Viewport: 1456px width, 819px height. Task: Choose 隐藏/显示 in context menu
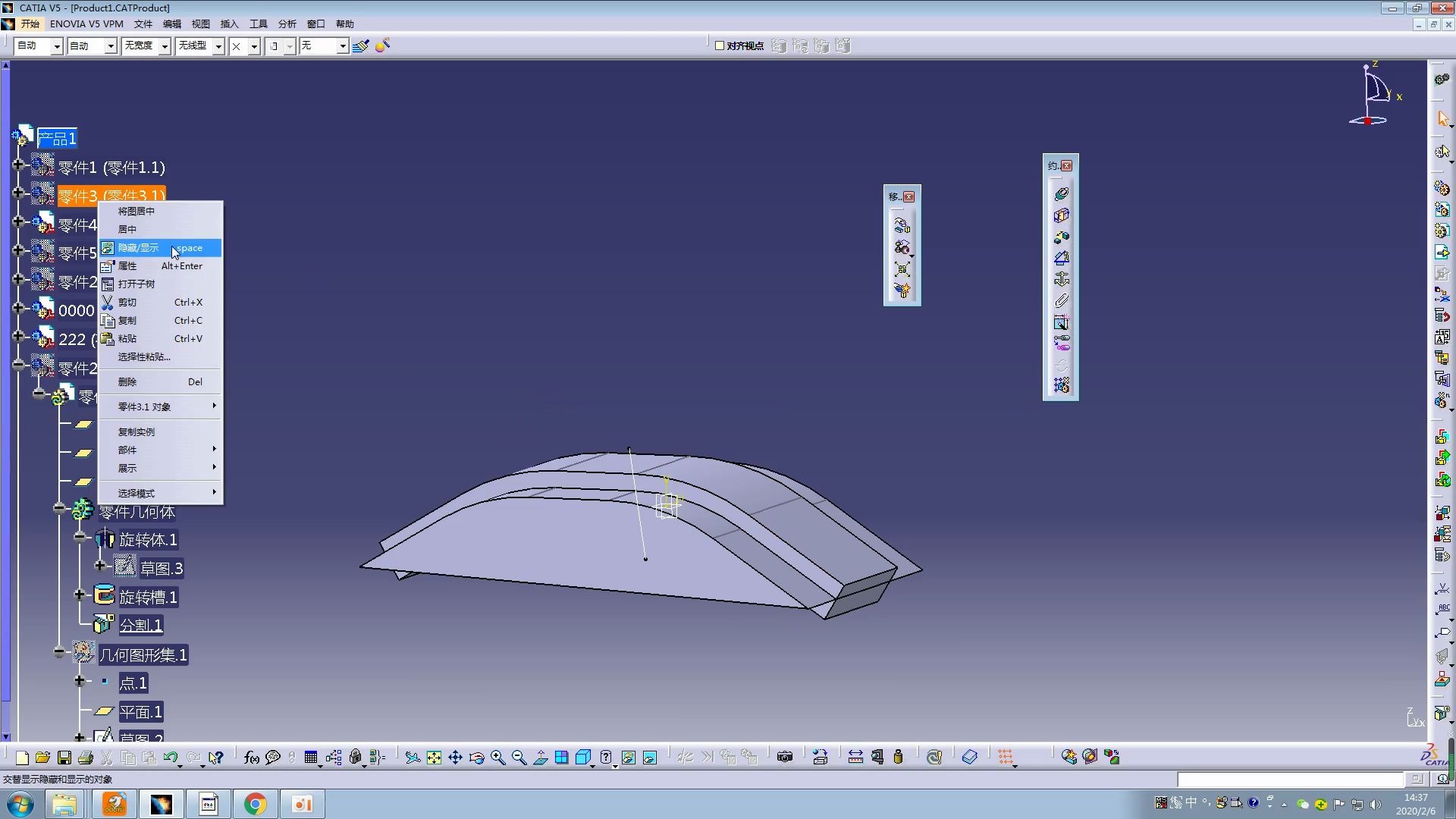coord(139,248)
